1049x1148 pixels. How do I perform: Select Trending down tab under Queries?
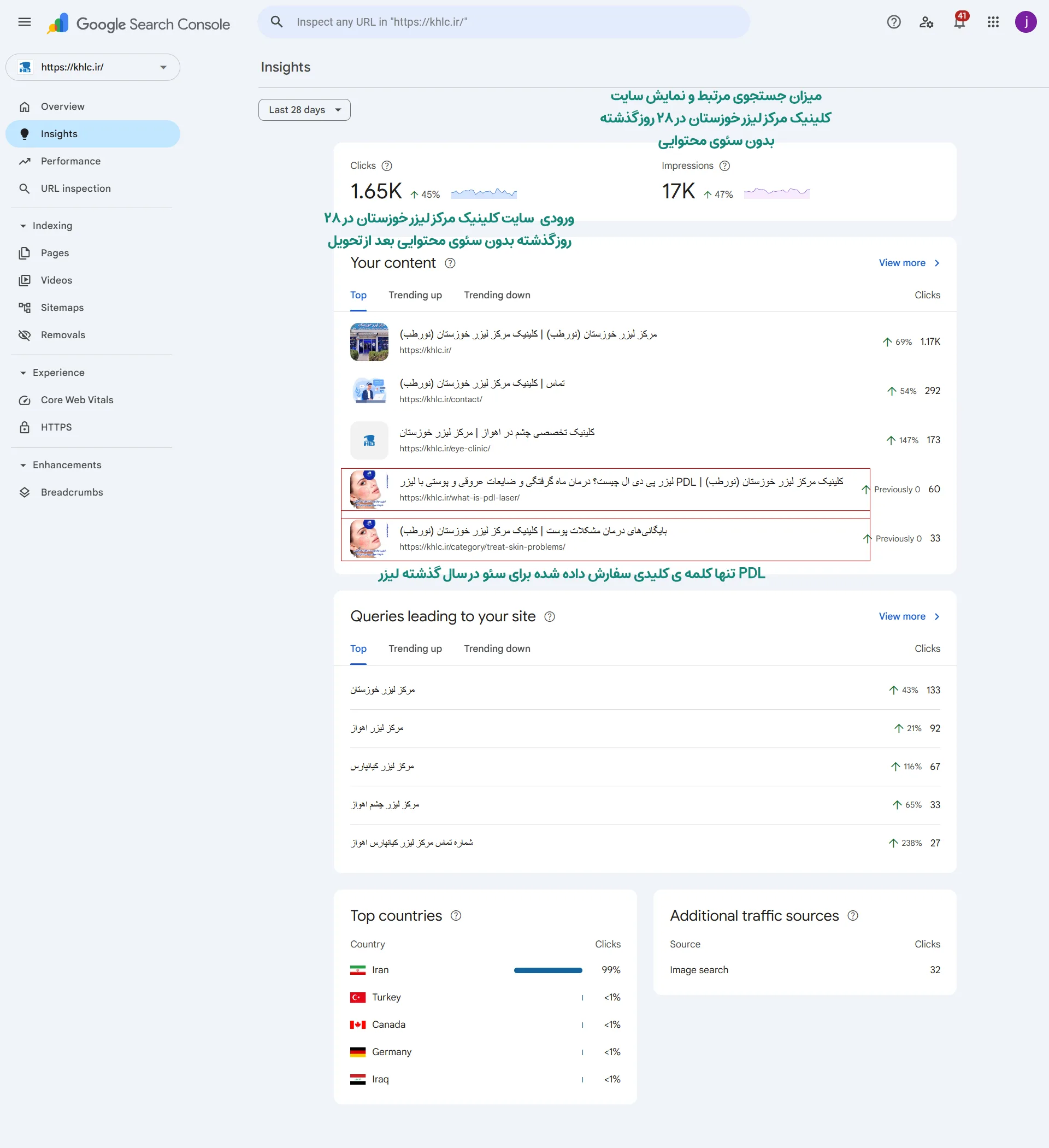(x=497, y=649)
